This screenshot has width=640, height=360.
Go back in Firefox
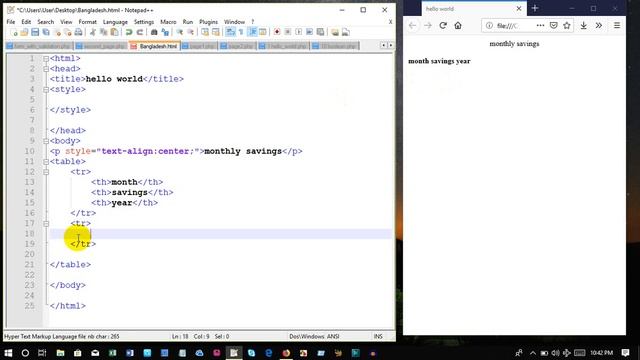click(x=413, y=25)
